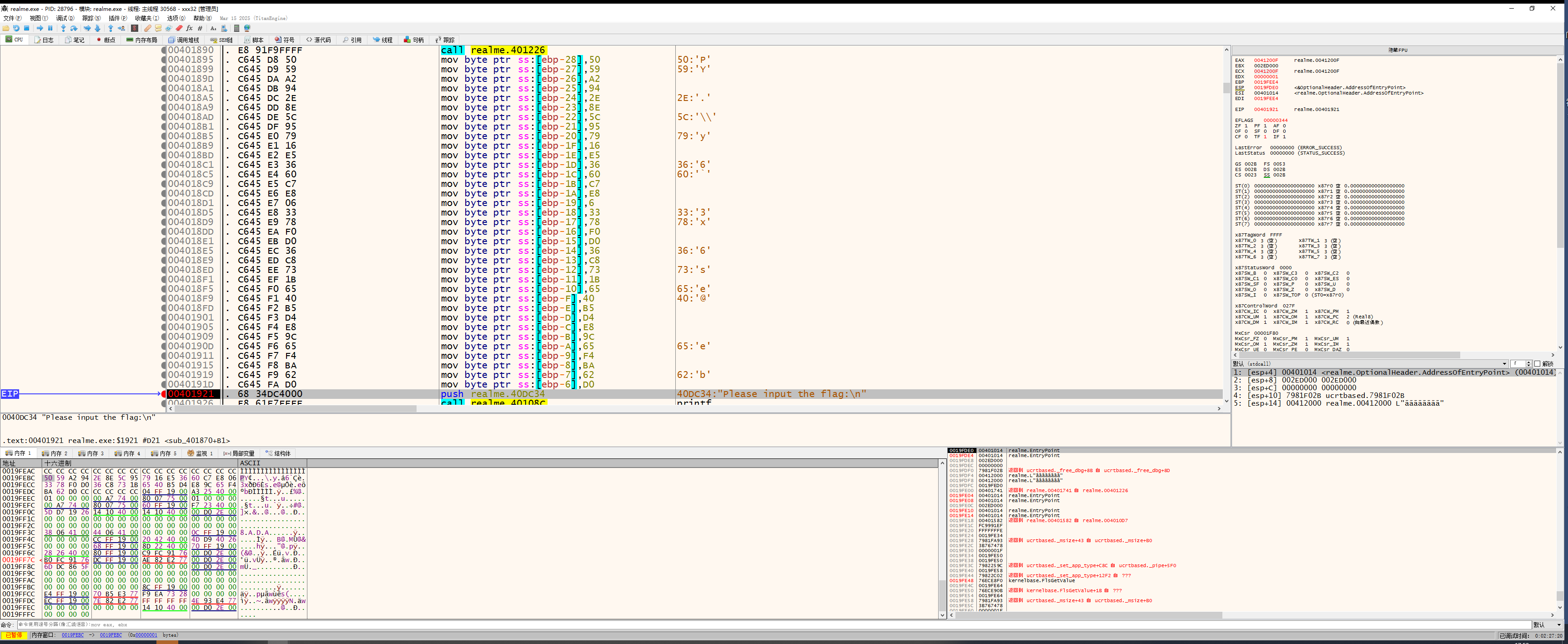Image resolution: width=1568 pixels, height=644 pixels.
Task: Switch to the 内存布局 tab
Action: 141,40
